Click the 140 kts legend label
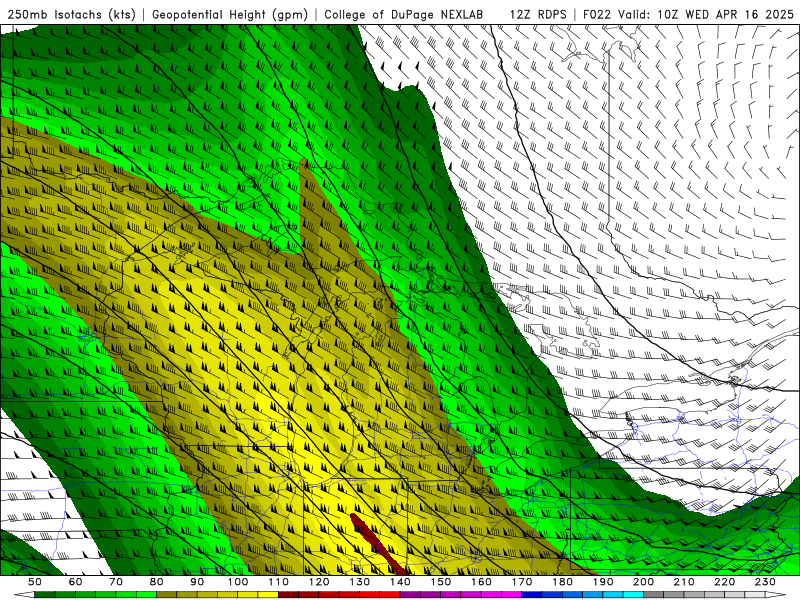Image resolution: width=800 pixels, height=600 pixels. click(x=400, y=582)
